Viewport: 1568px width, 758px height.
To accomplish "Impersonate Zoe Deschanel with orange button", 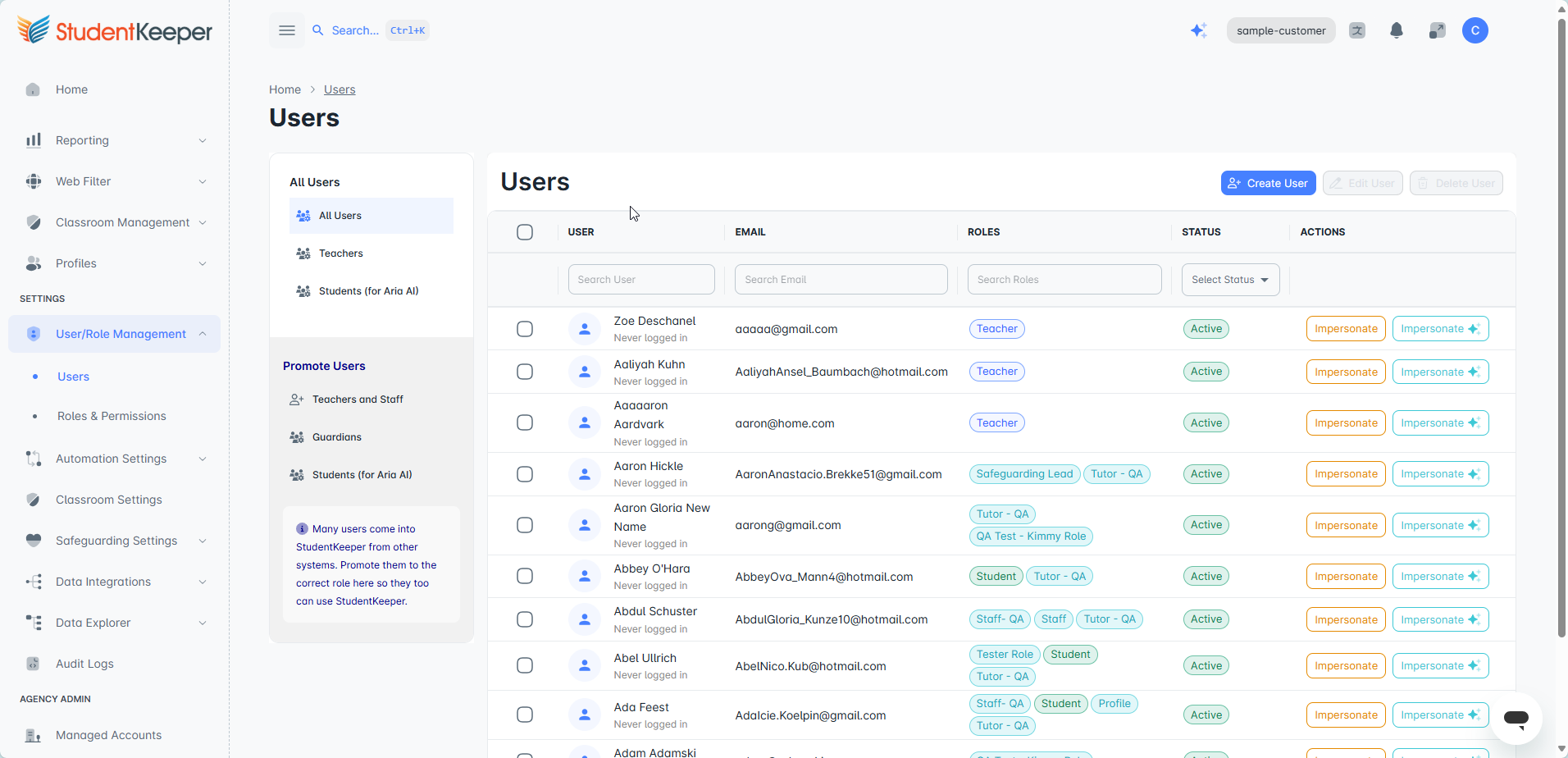I will tap(1346, 329).
